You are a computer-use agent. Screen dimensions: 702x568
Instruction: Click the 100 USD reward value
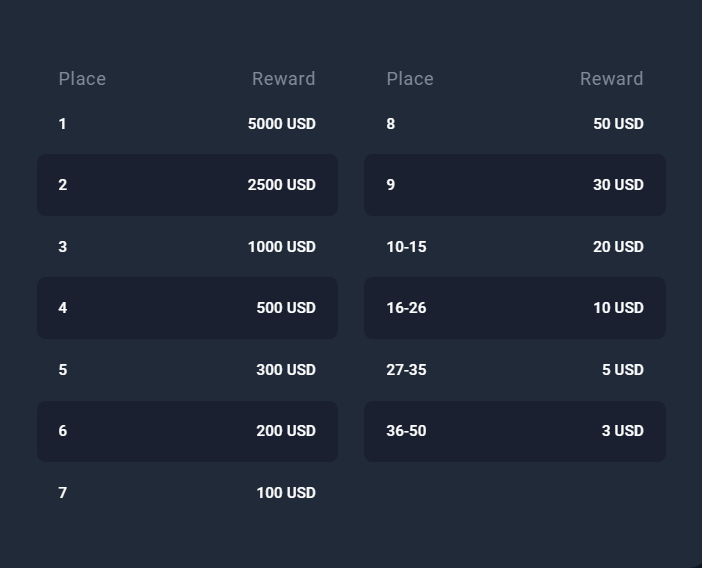coord(285,493)
